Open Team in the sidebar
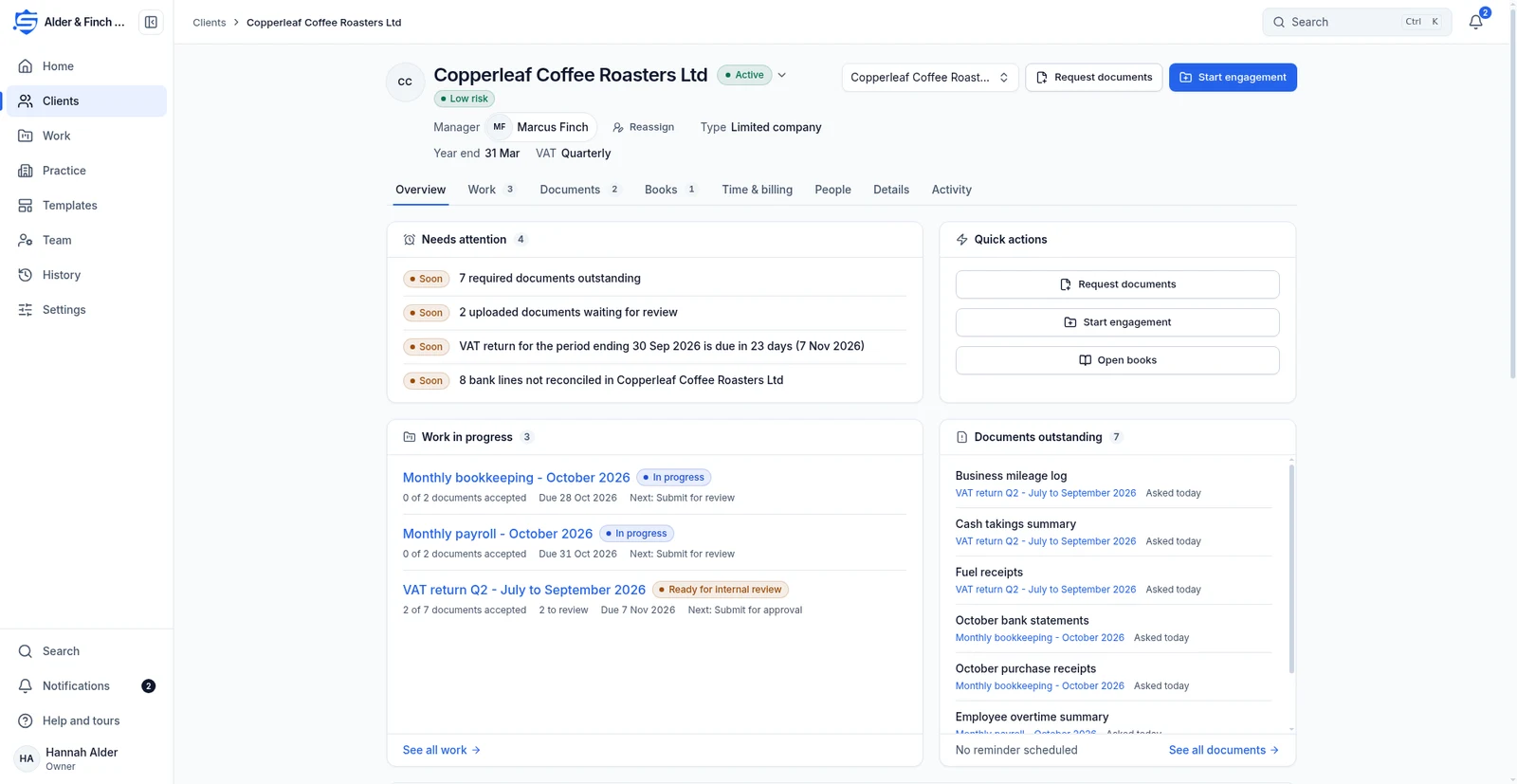Image resolution: width=1517 pixels, height=784 pixels. [86, 240]
